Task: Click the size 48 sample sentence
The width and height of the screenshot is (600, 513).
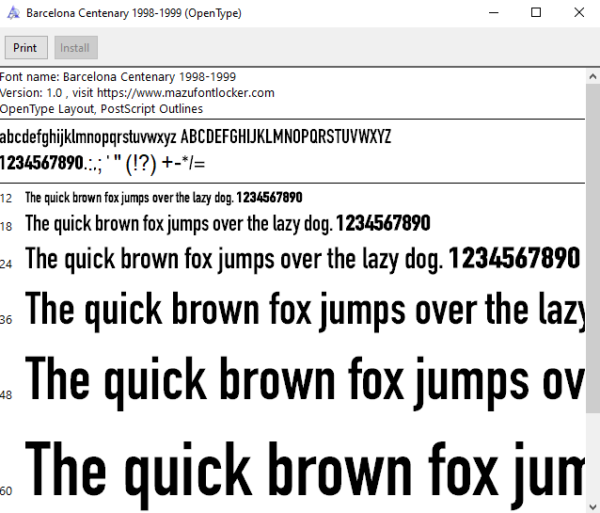Action: [305, 383]
